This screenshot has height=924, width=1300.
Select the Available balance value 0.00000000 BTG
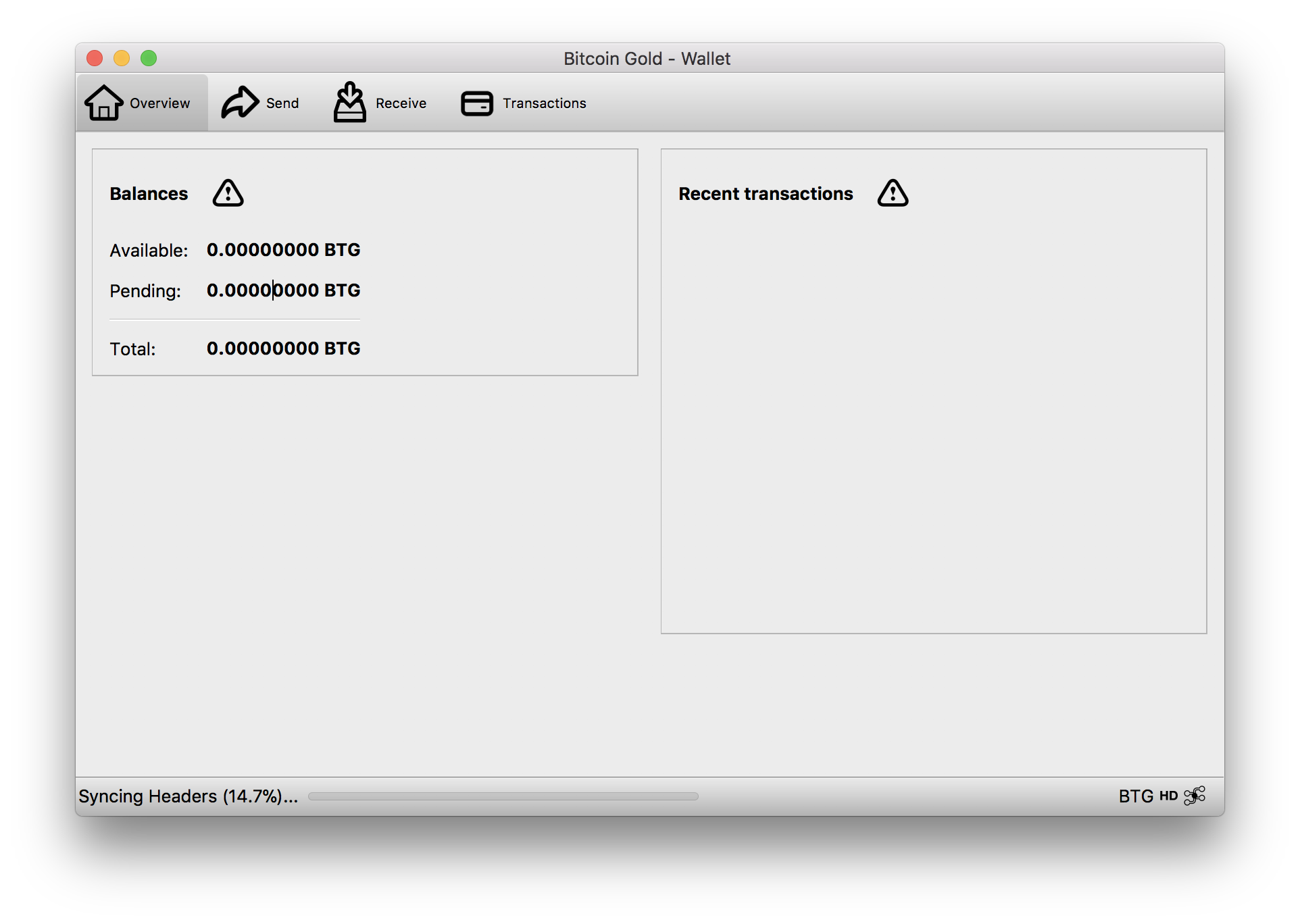coord(284,250)
